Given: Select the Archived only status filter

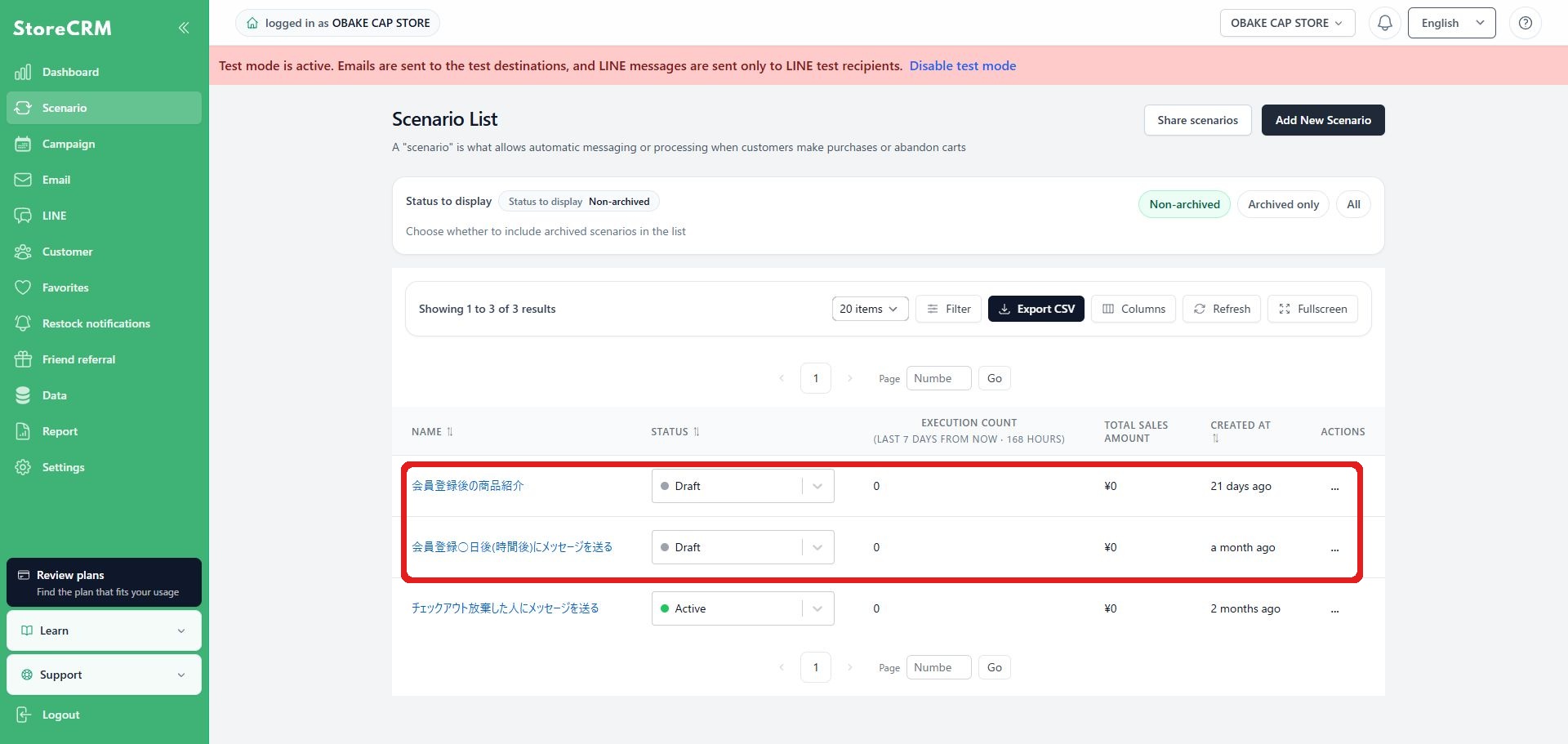Looking at the screenshot, I should 1283,204.
